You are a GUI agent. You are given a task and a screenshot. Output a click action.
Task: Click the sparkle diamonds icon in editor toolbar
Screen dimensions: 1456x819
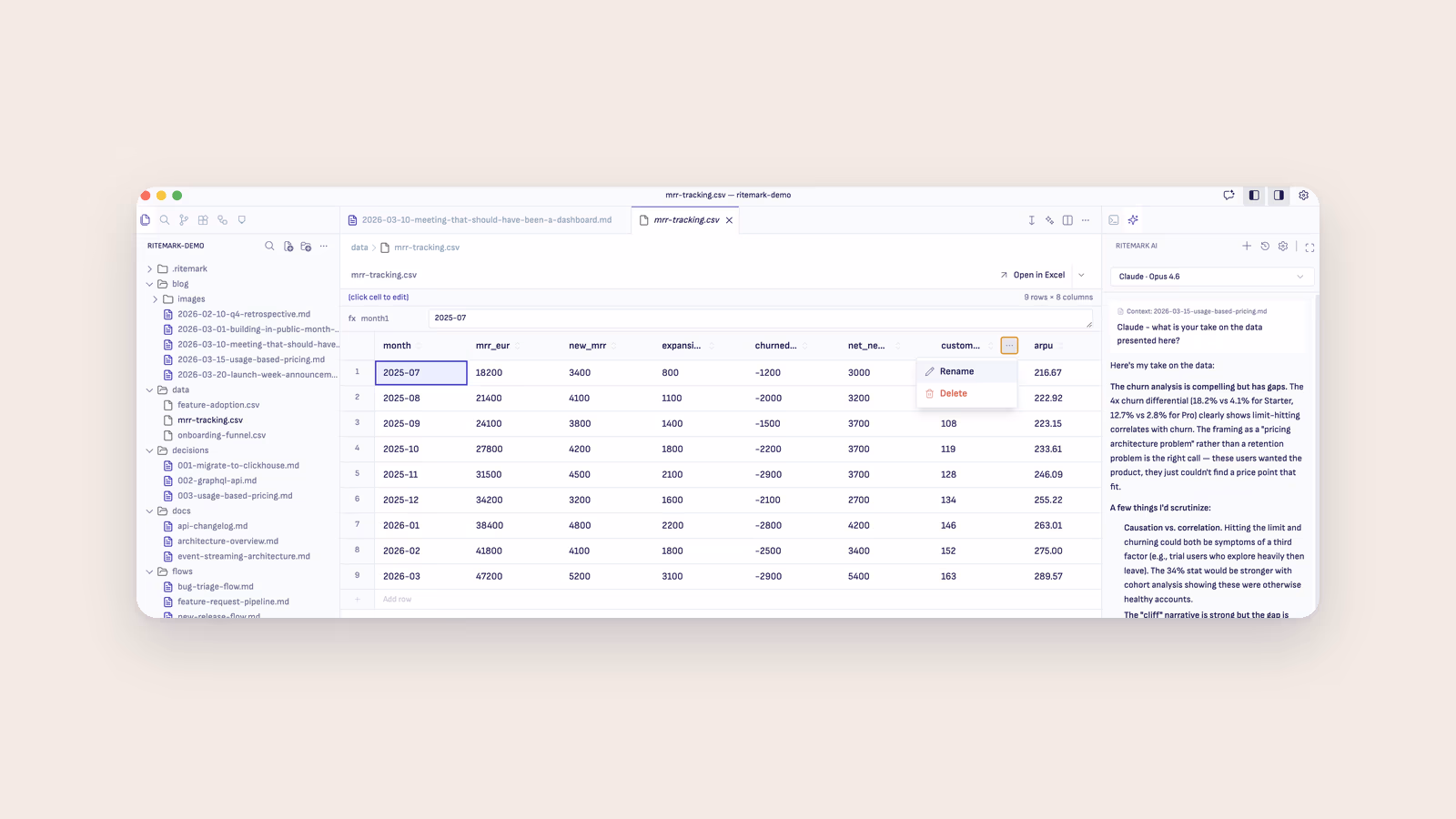click(x=1049, y=220)
